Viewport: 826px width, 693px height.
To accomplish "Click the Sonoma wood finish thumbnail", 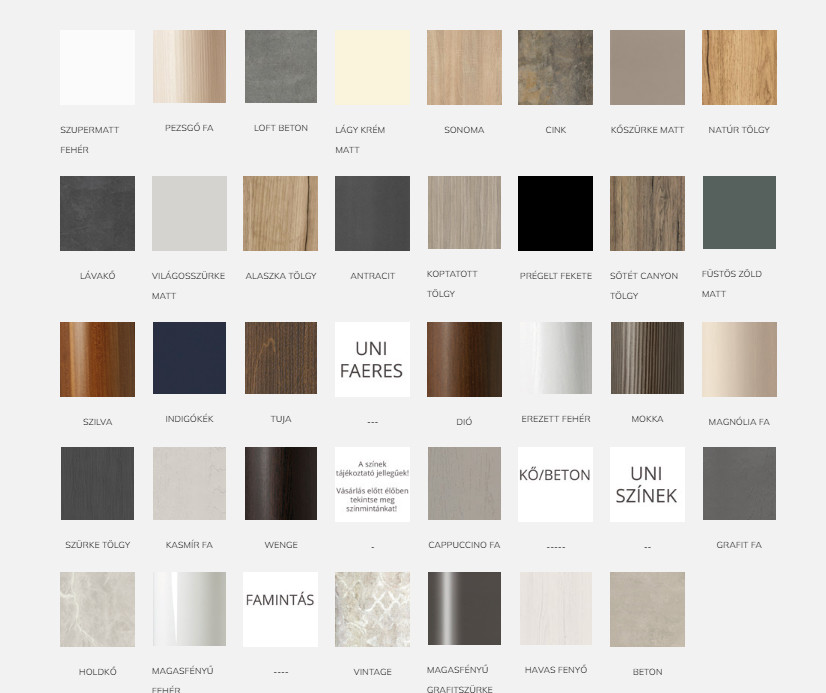I will click(464, 67).
